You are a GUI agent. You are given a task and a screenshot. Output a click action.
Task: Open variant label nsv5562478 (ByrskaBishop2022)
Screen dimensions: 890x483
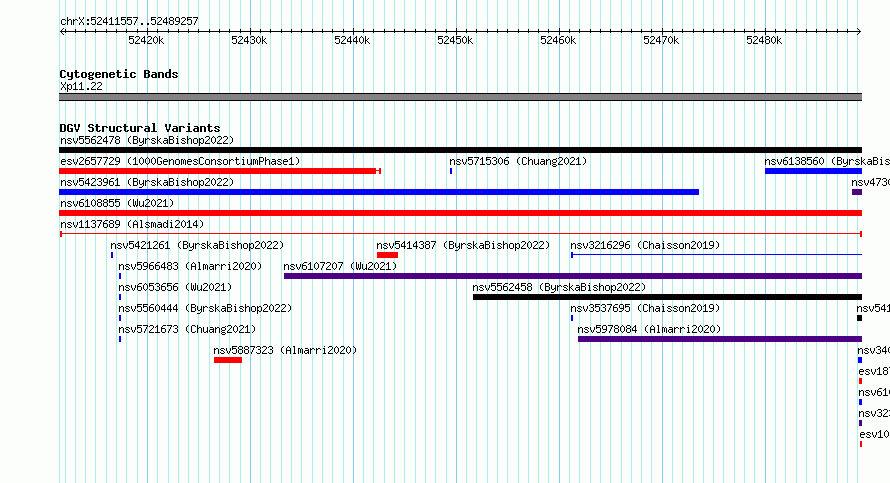(147, 140)
